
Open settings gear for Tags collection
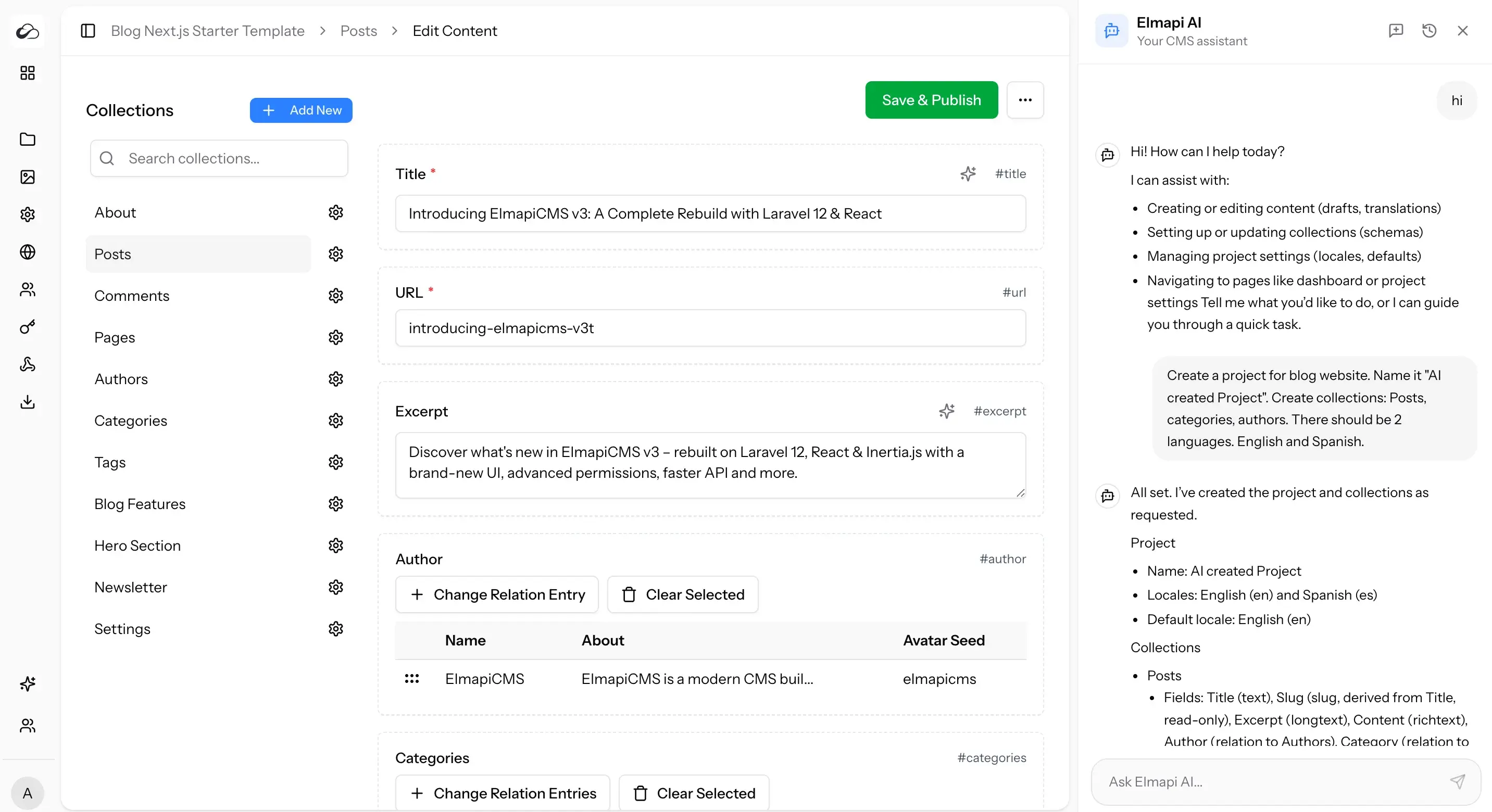[x=336, y=462]
